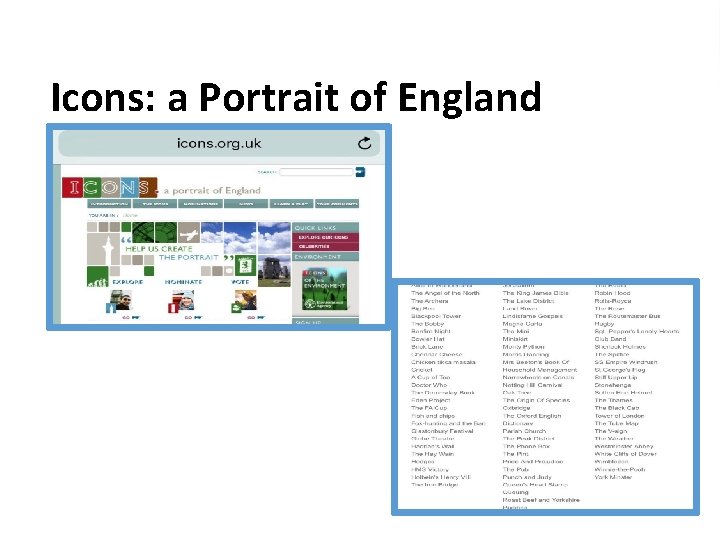Click the airplane silhouette tile

tap(189, 233)
